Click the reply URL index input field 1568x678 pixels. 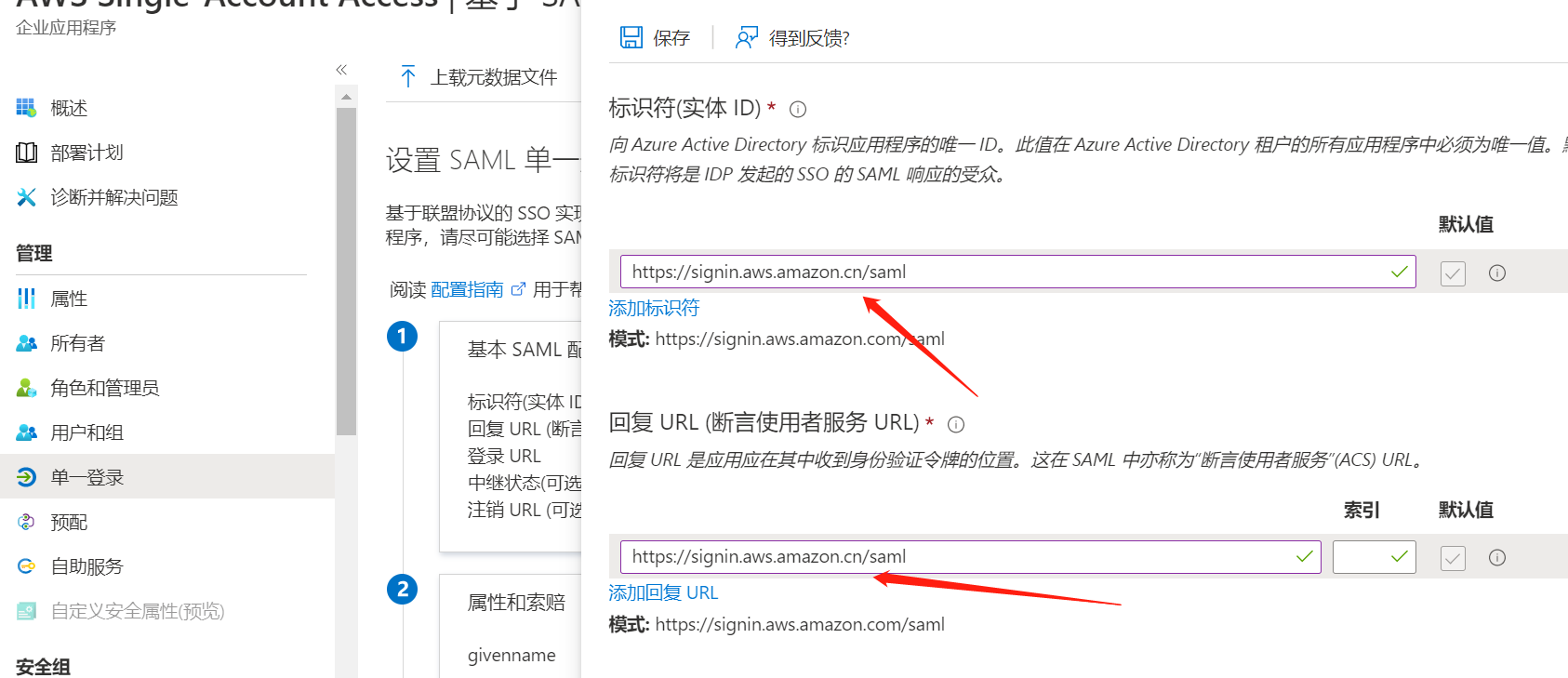(1375, 556)
